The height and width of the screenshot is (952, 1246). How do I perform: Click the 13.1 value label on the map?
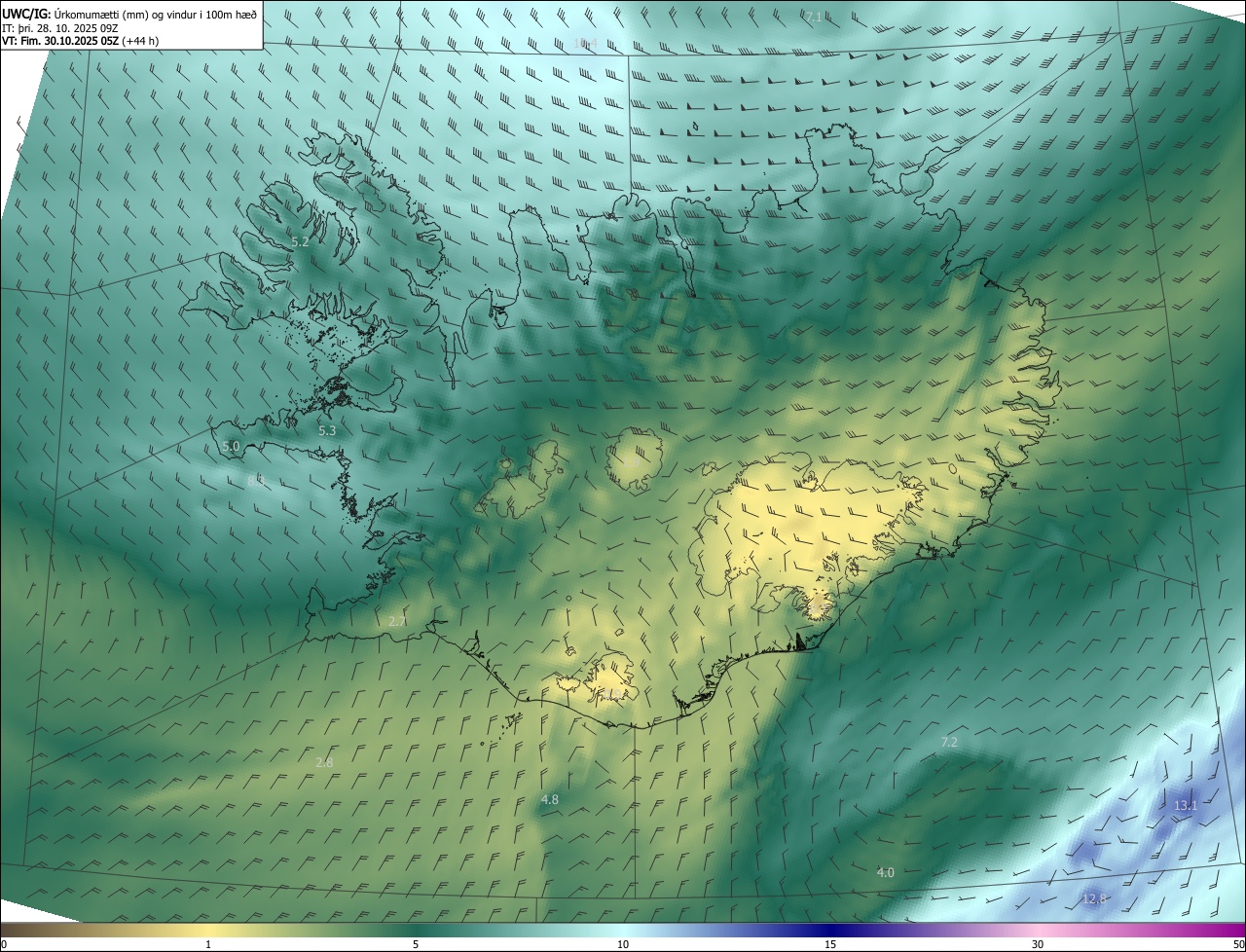point(1186,805)
